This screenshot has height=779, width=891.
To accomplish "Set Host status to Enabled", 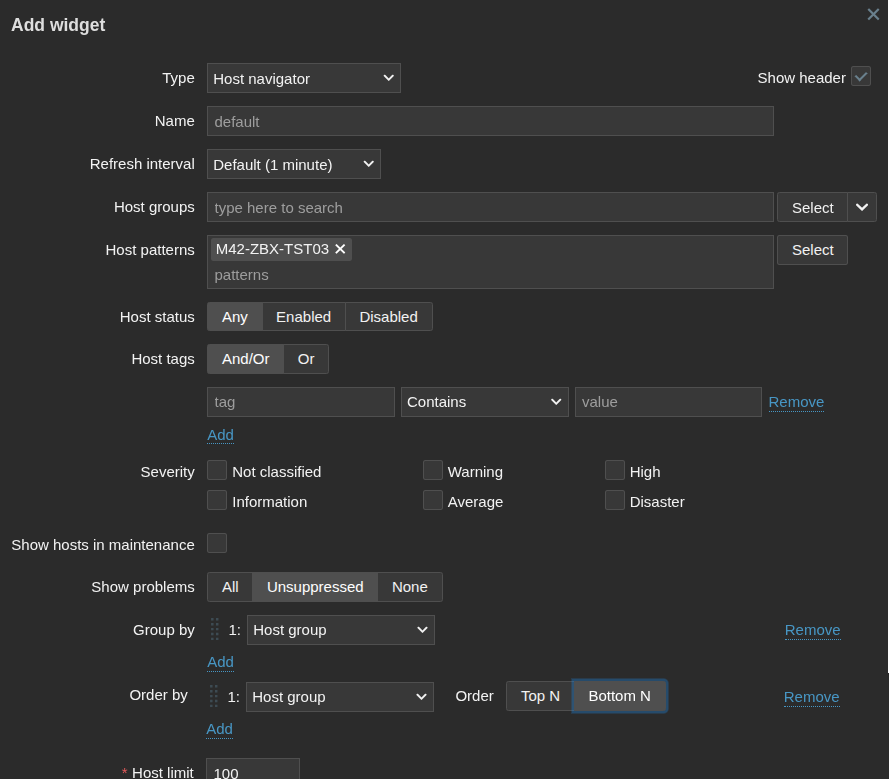I will [303, 317].
